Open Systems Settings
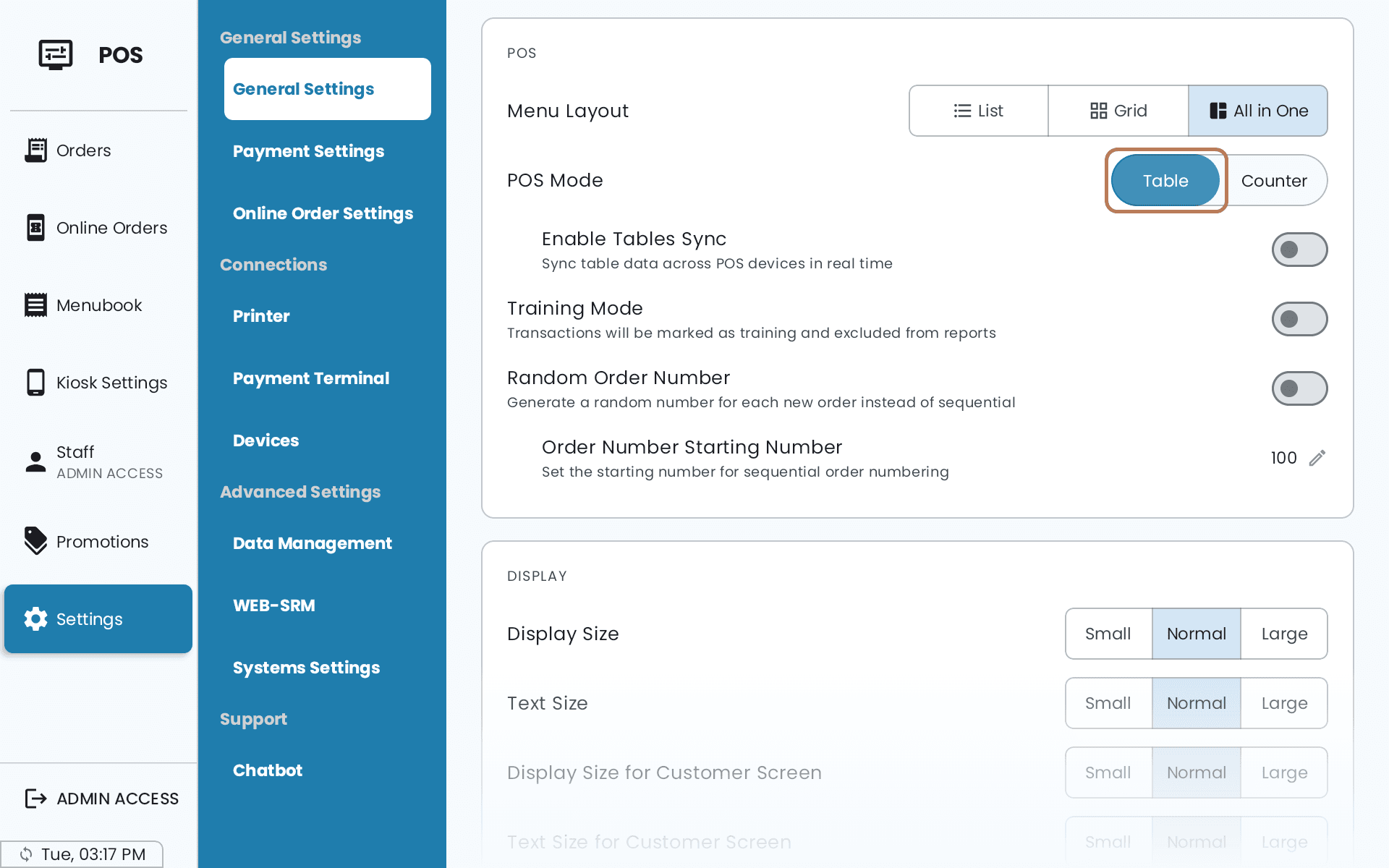 point(328,668)
